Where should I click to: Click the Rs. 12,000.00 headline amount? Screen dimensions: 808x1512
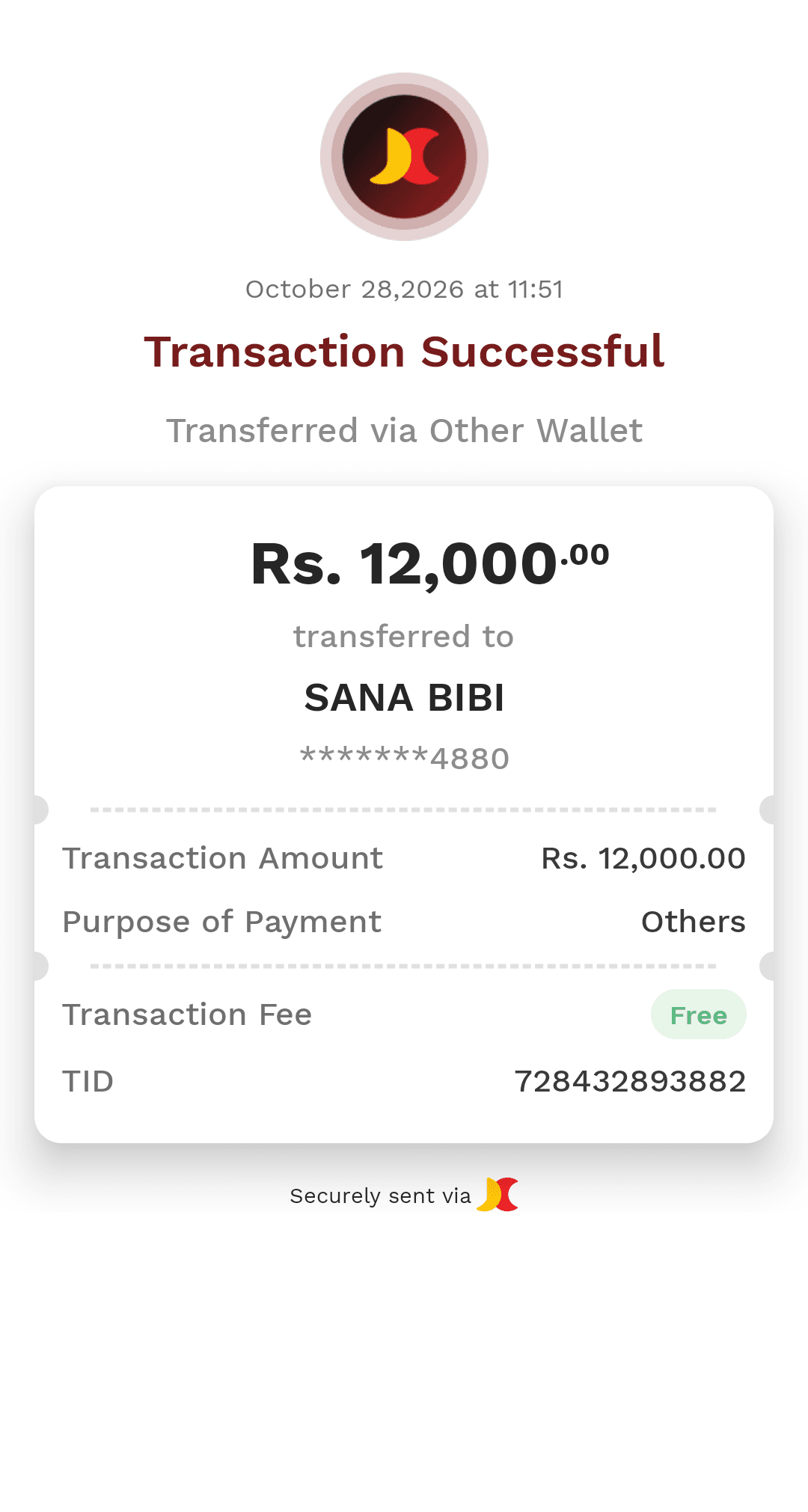tap(430, 563)
